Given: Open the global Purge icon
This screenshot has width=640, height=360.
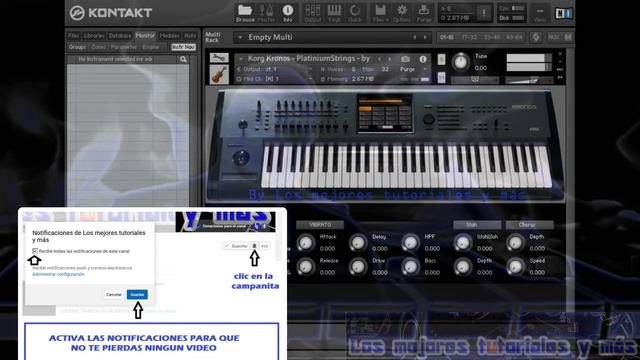Looking at the screenshot, I should pos(424,13).
